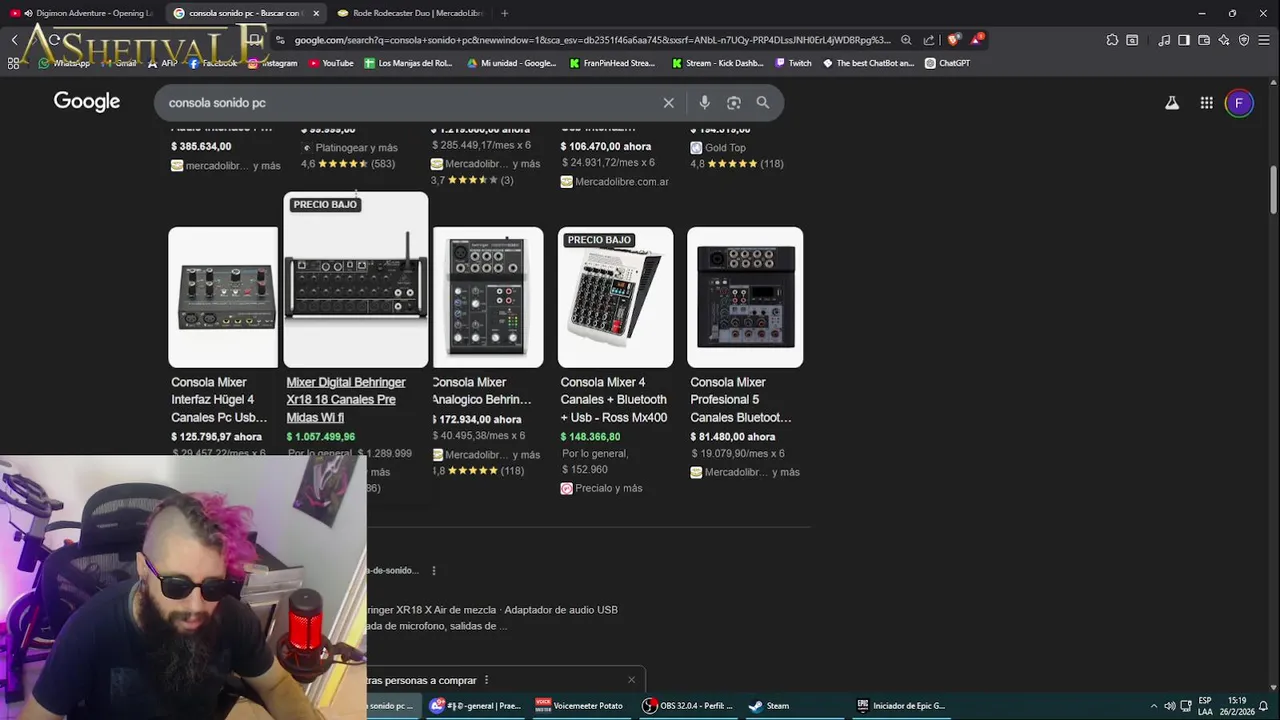Open OBS 32.0.4 from taskbar
This screenshot has height=720, width=1280.
click(x=688, y=705)
